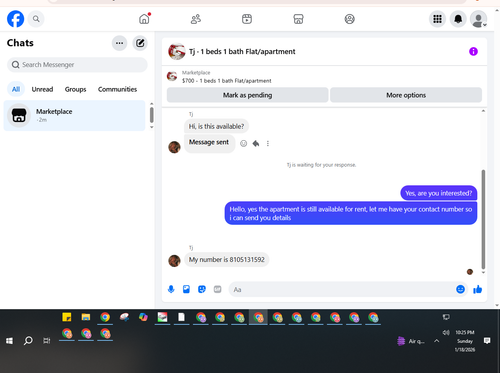Click the More options button
500x373 pixels.
point(406,95)
